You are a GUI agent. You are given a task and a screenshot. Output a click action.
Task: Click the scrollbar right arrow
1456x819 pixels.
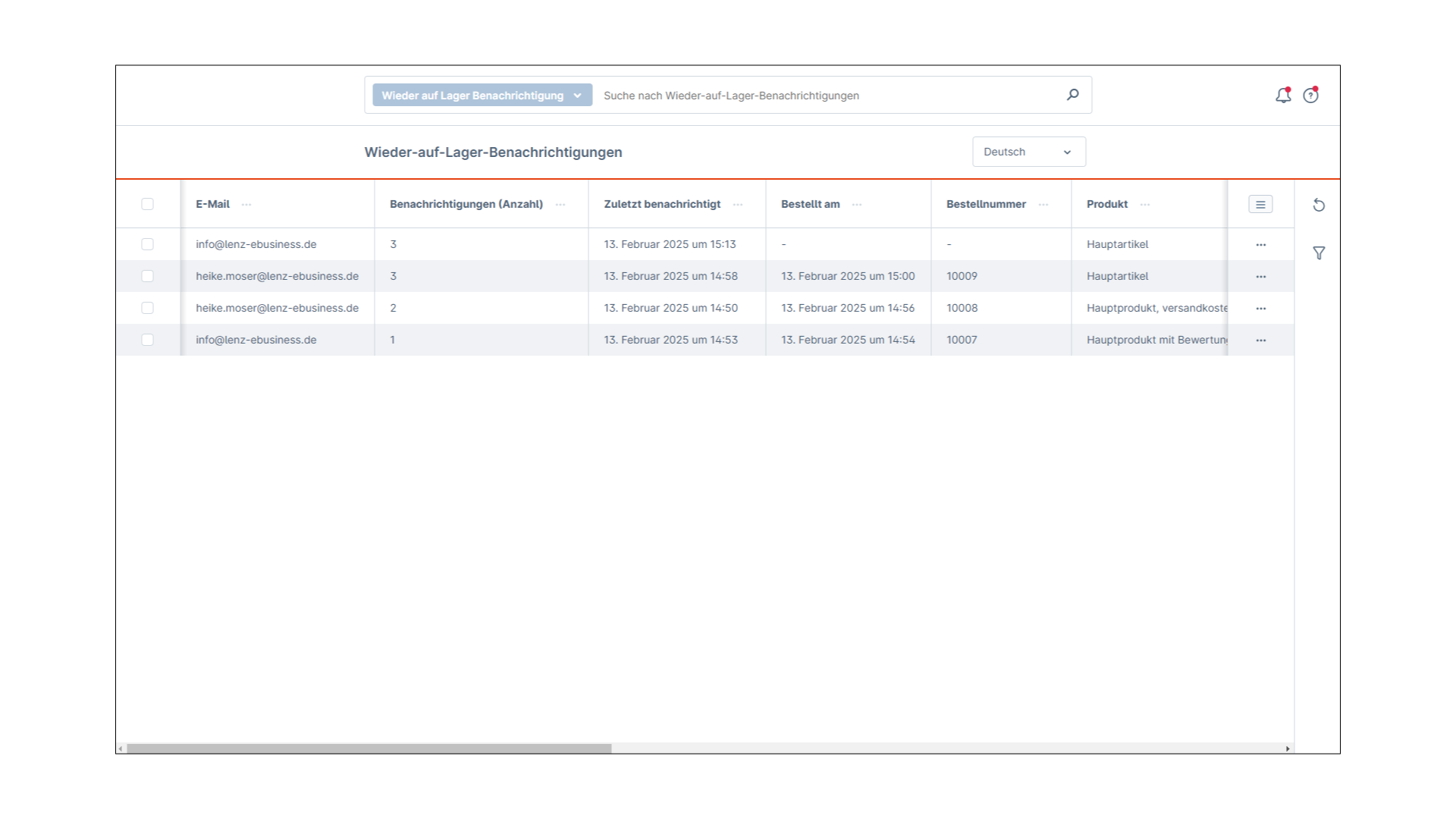tap(1288, 748)
